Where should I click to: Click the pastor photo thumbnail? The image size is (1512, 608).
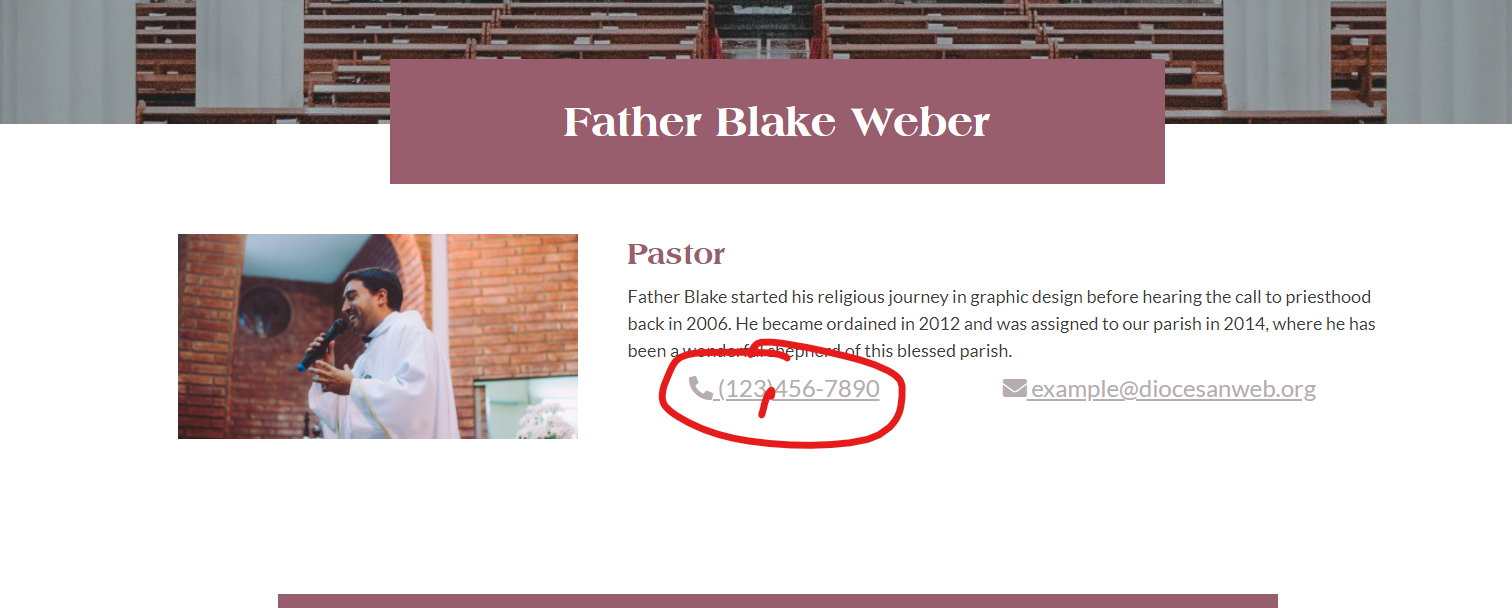377,336
